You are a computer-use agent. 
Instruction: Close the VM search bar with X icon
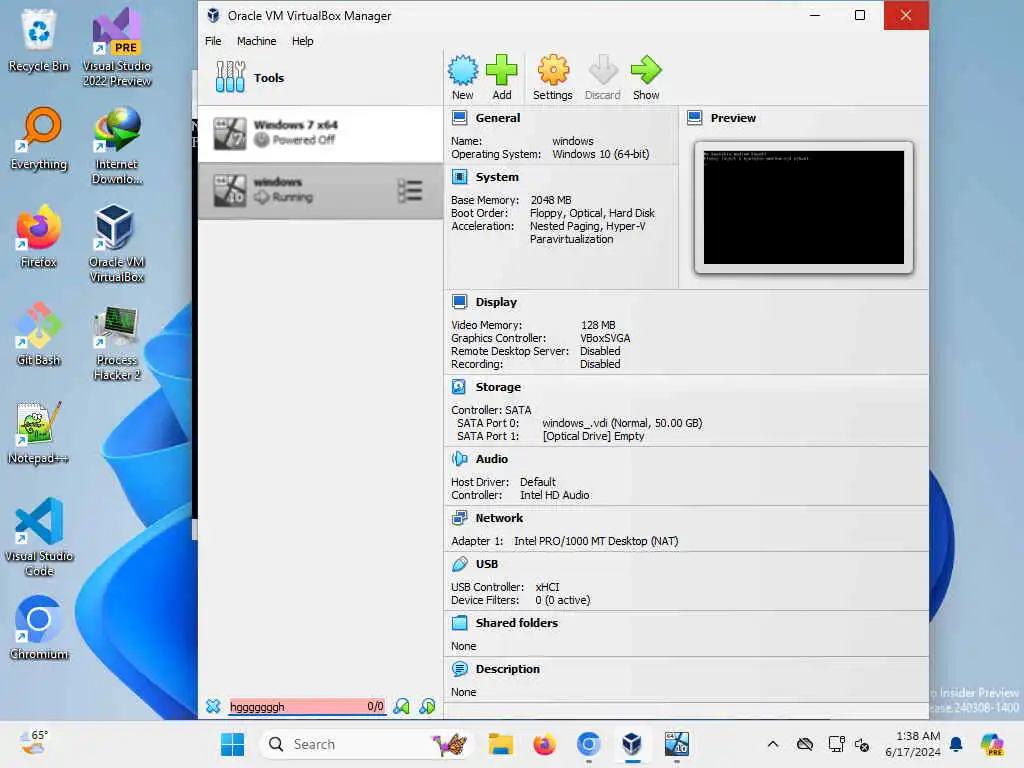(213, 706)
